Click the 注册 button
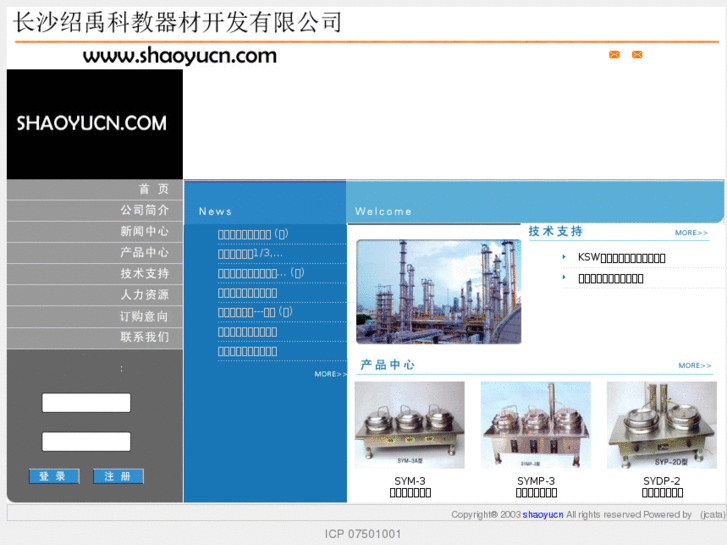This screenshot has height=545, width=727. pyautogui.click(x=118, y=476)
